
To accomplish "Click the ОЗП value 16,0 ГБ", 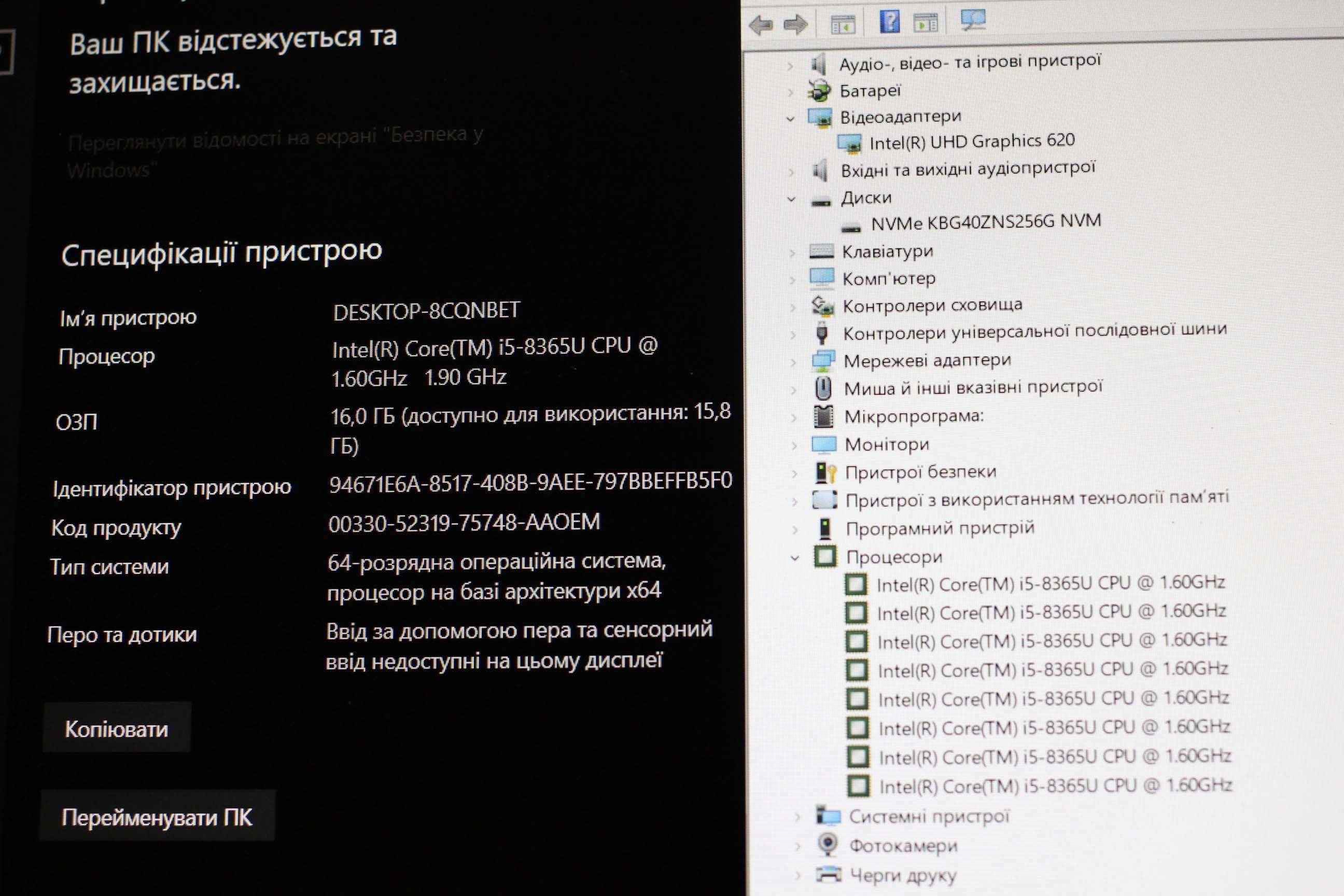I will click(530, 429).
